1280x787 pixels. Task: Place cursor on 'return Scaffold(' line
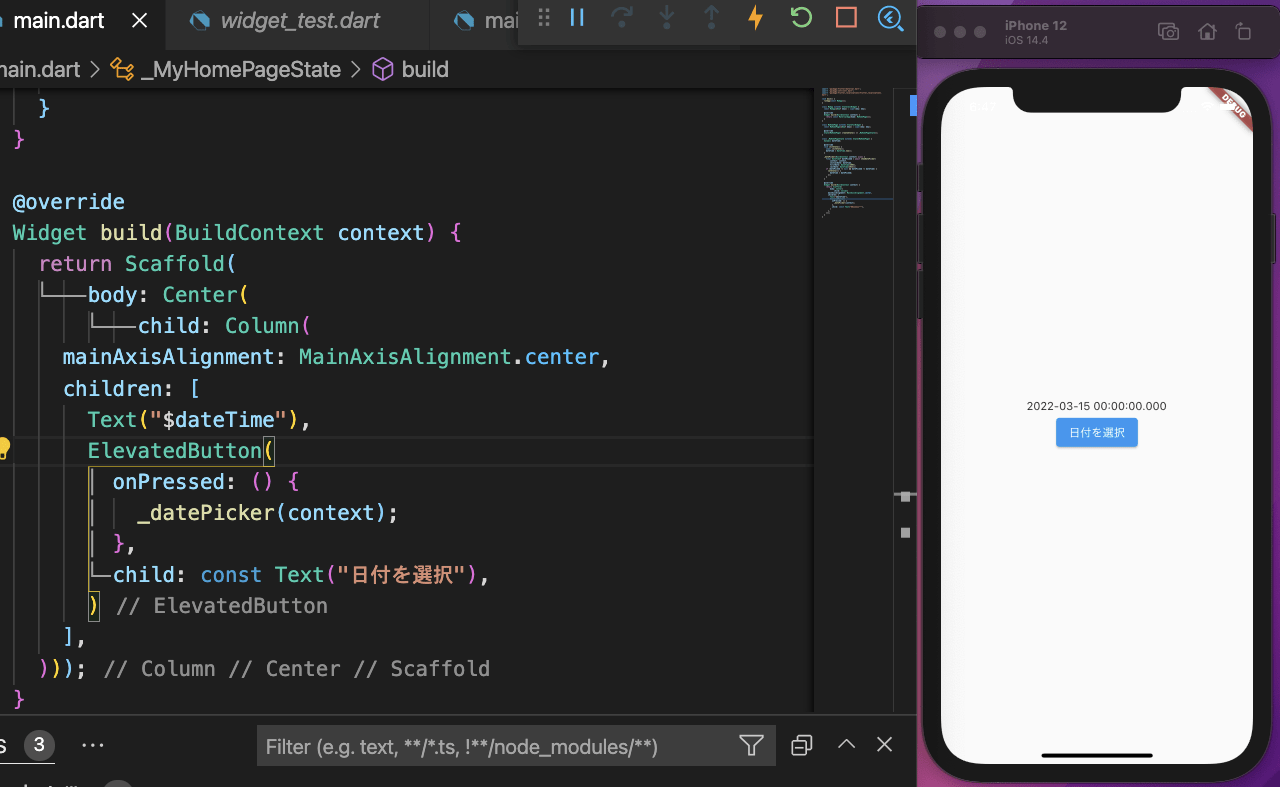coord(137,264)
